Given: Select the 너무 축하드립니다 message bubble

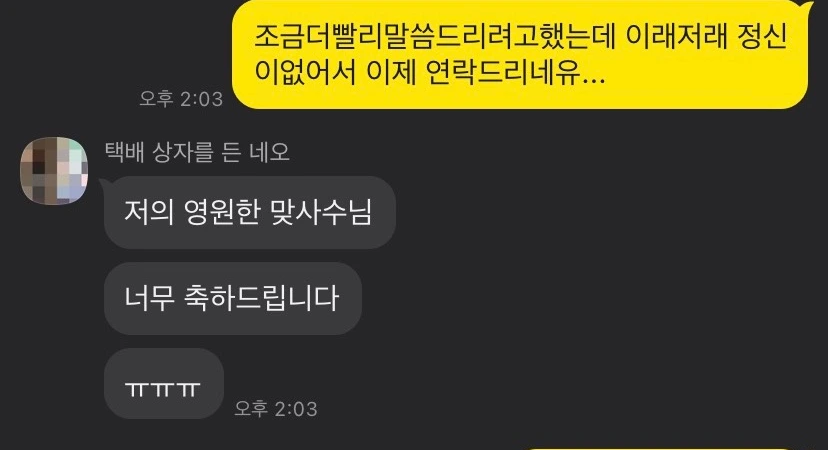Looking at the screenshot, I should (x=233, y=298).
